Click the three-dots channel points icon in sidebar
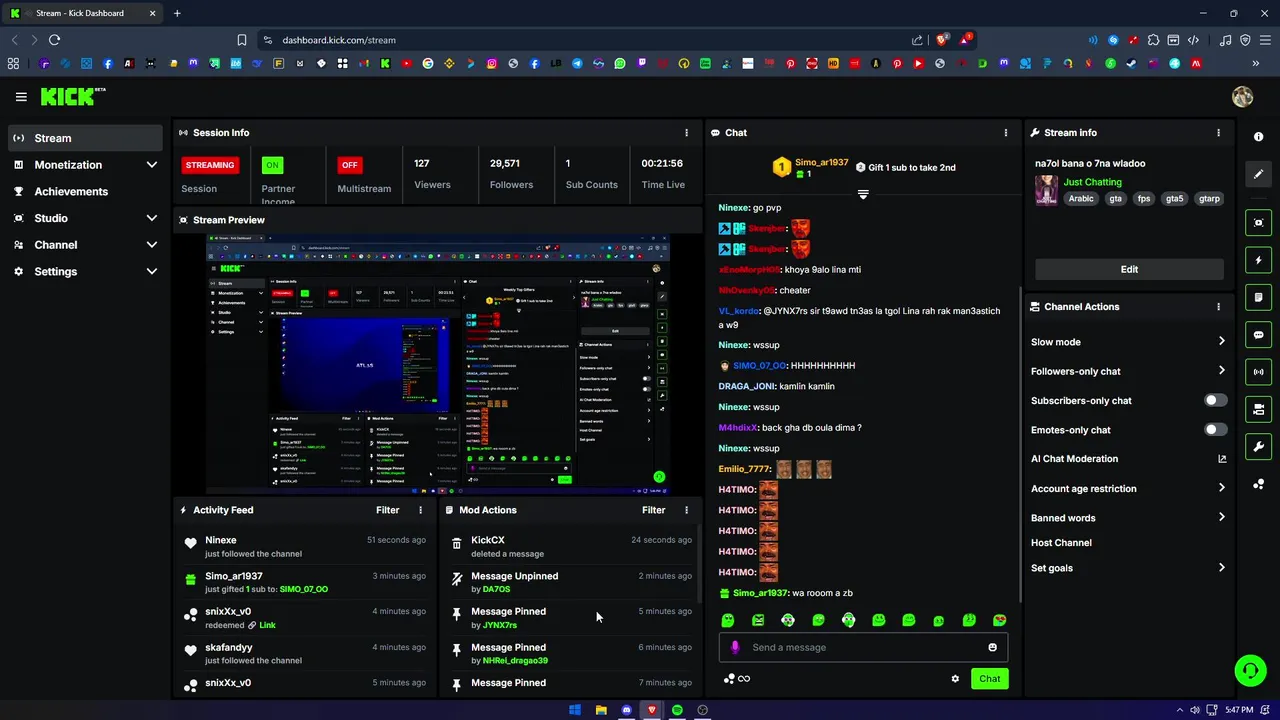The image size is (1280, 720). pos(1258,485)
